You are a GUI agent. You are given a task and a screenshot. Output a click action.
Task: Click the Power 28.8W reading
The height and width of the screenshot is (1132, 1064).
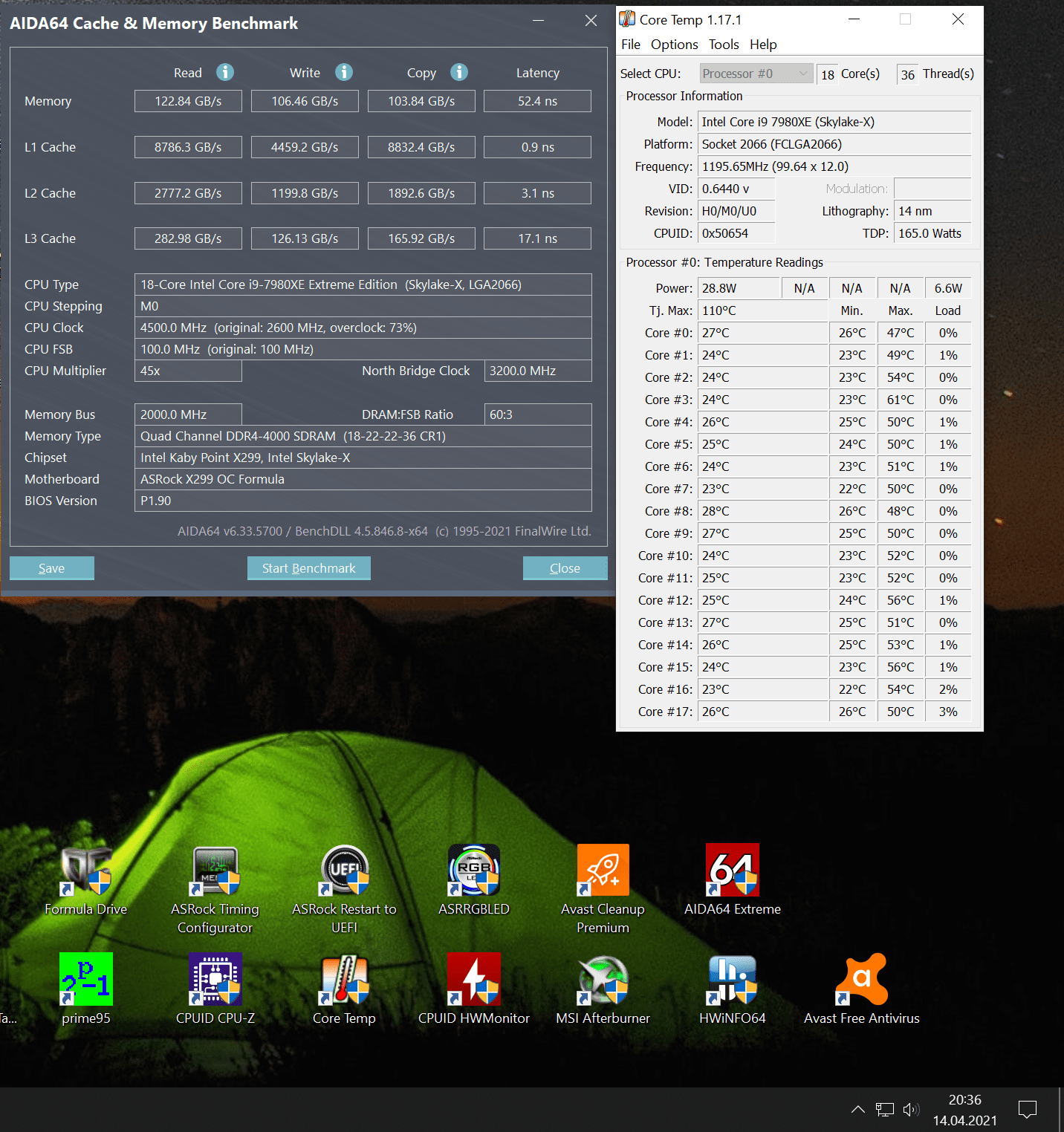click(x=739, y=288)
